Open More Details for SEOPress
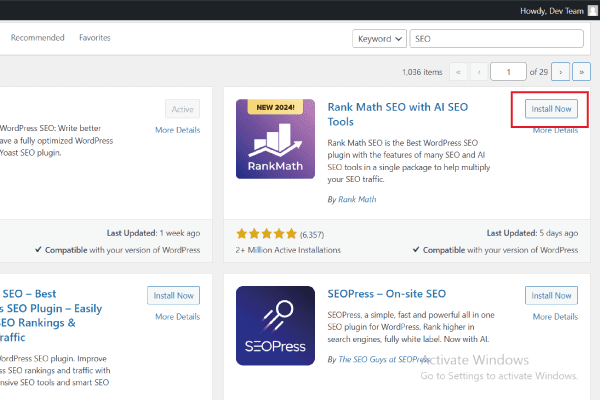 coord(555,317)
